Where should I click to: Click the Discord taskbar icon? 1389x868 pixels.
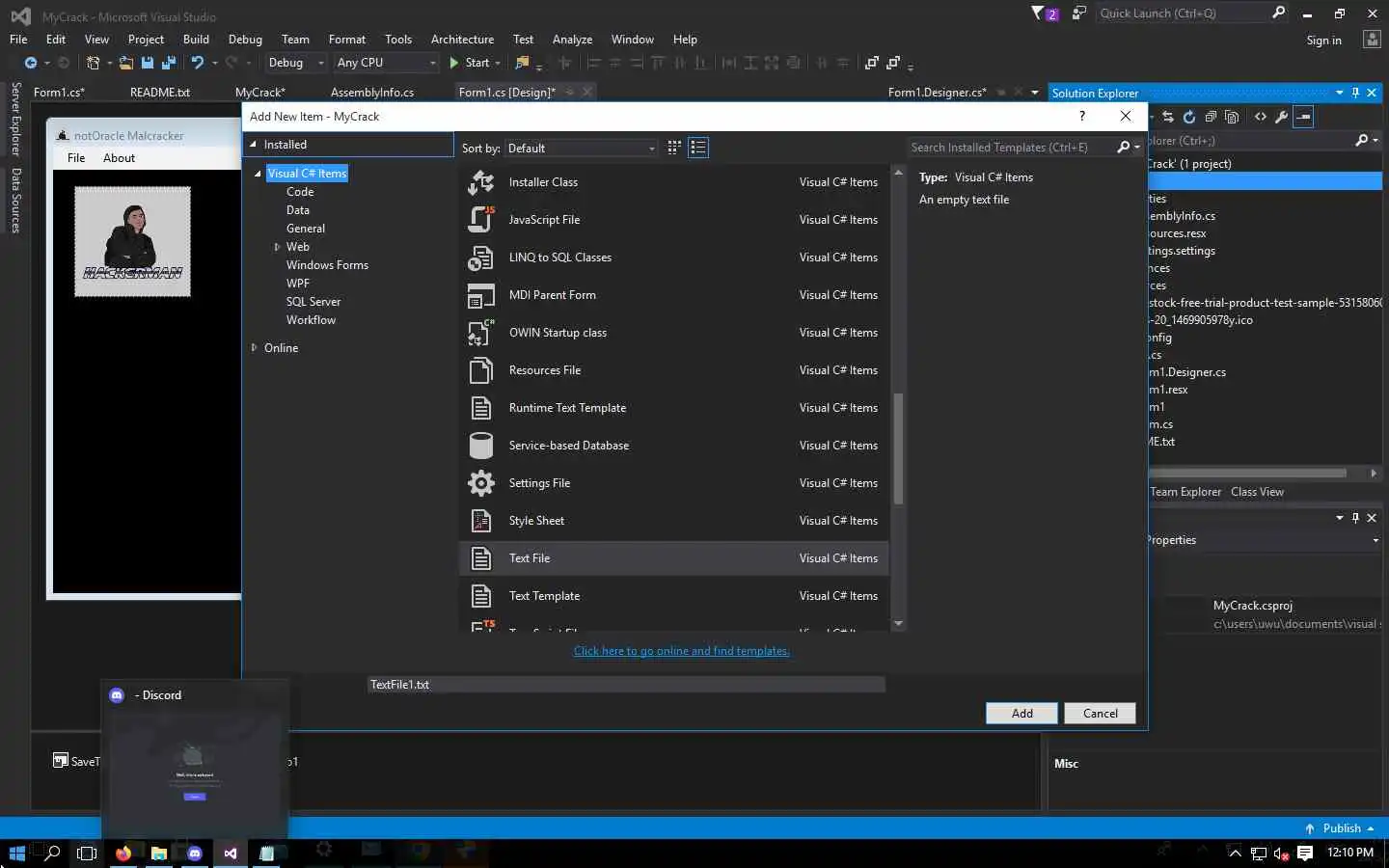pos(195,854)
